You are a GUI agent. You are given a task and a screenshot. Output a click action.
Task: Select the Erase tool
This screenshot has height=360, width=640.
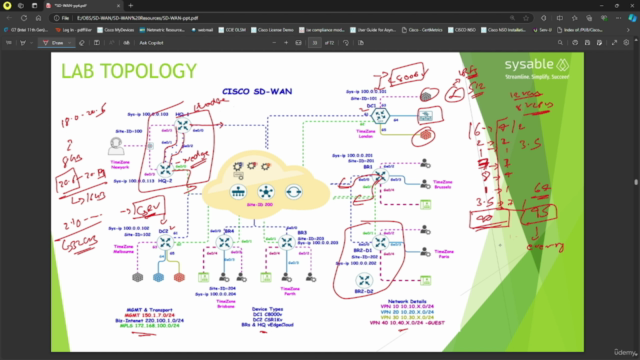click(x=82, y=43)
